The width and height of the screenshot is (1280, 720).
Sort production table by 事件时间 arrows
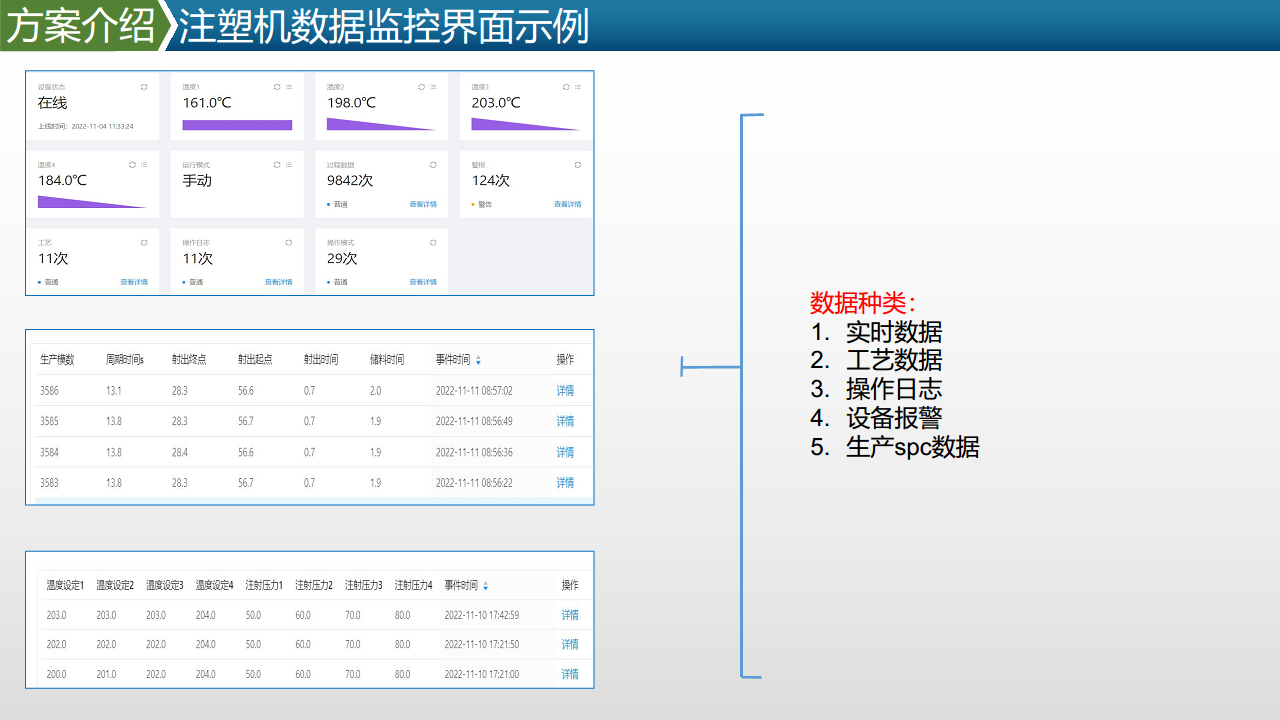478,360
